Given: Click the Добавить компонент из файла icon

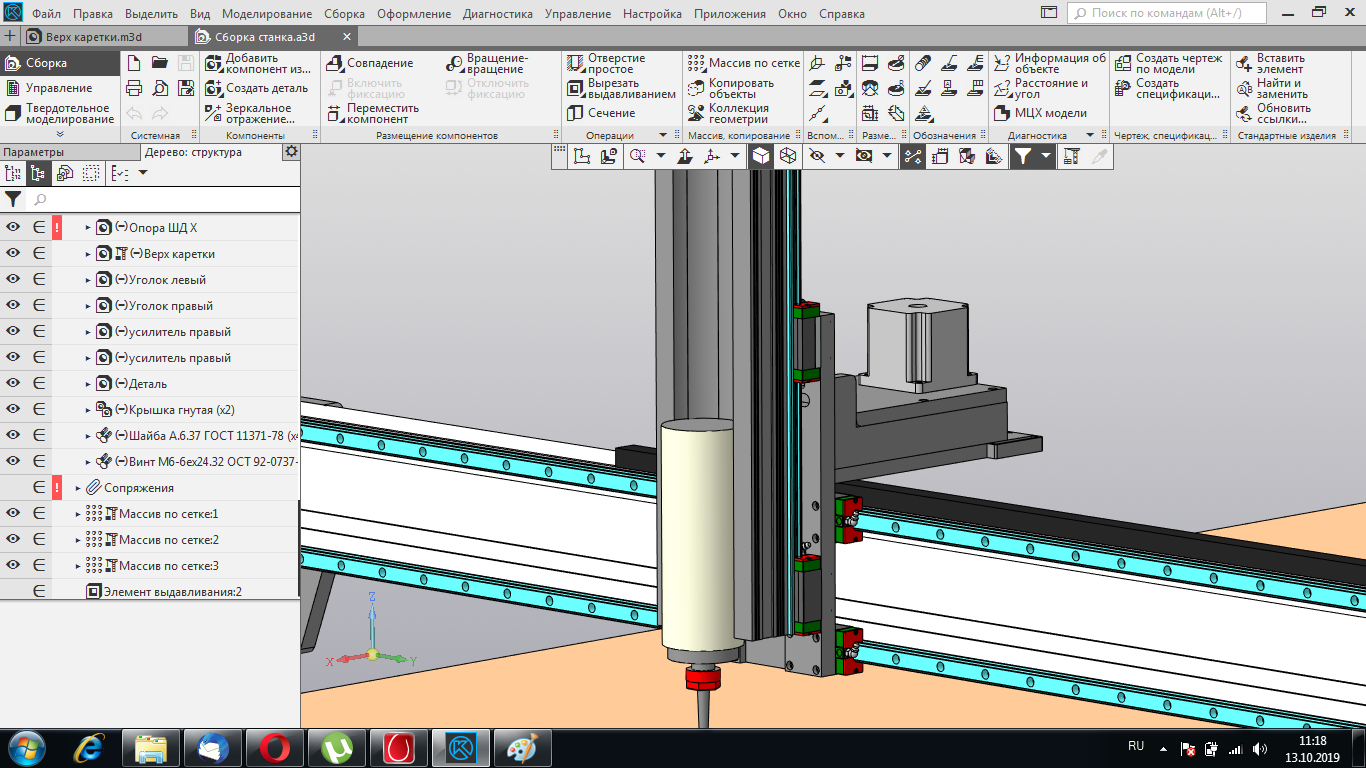Looking at the screenshot, I should (213, 63).
